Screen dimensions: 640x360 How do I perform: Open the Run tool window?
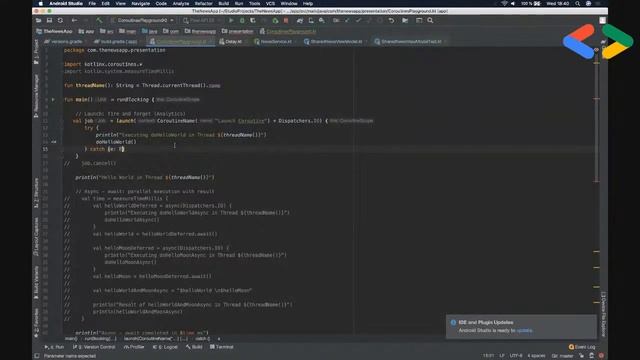tap(54, 347)
